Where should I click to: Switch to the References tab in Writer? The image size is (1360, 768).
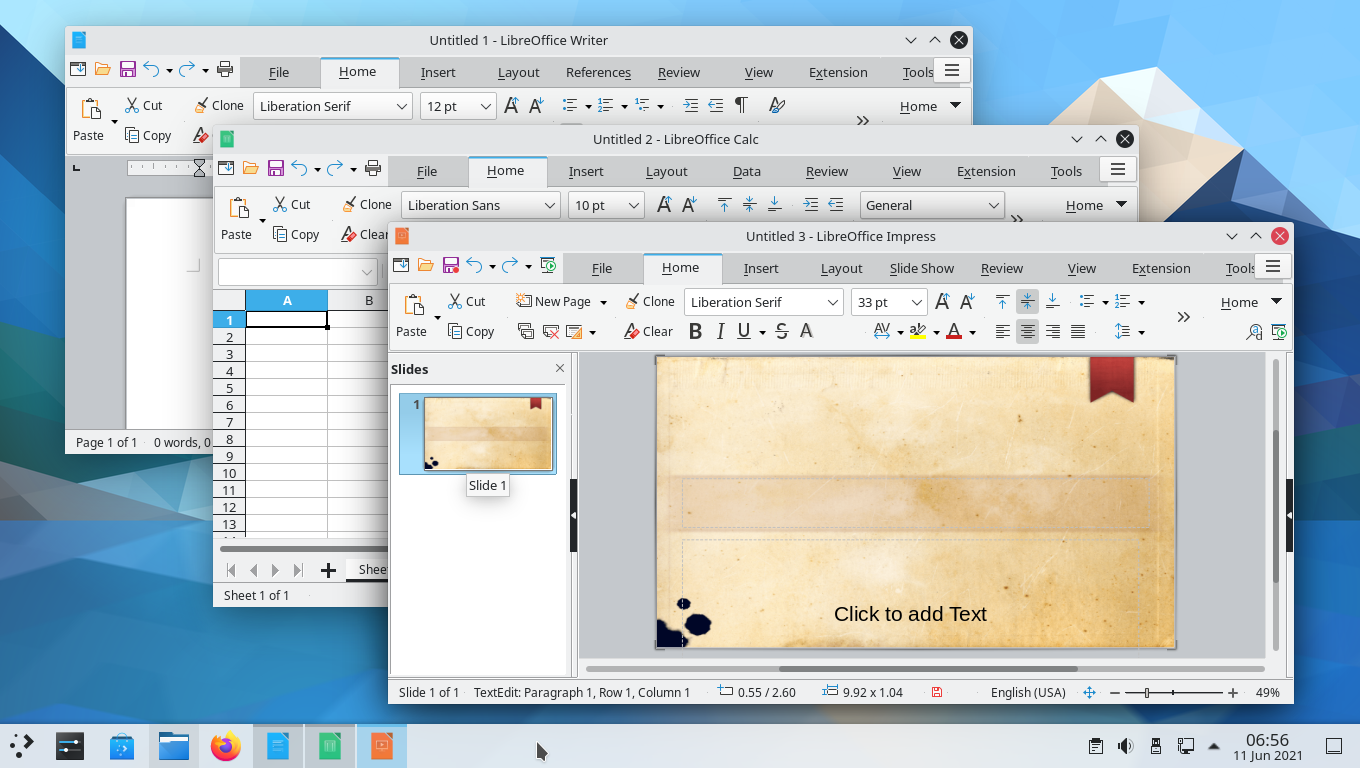tap(598, 72)
